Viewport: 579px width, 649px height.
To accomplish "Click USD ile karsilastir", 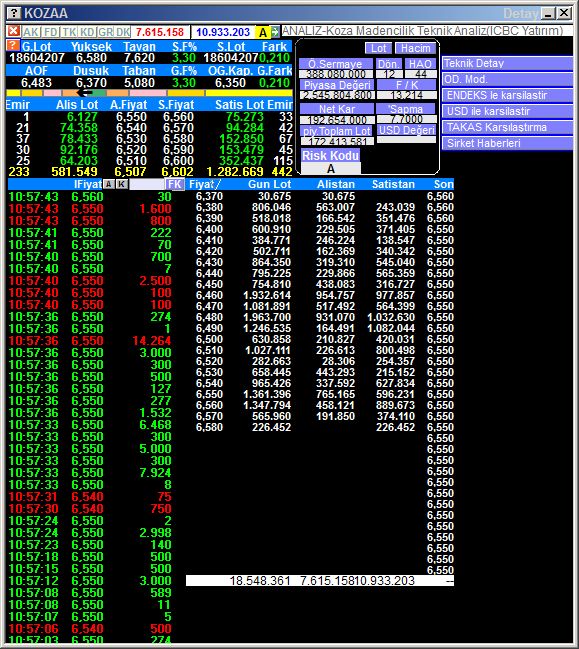I will 507,111.
